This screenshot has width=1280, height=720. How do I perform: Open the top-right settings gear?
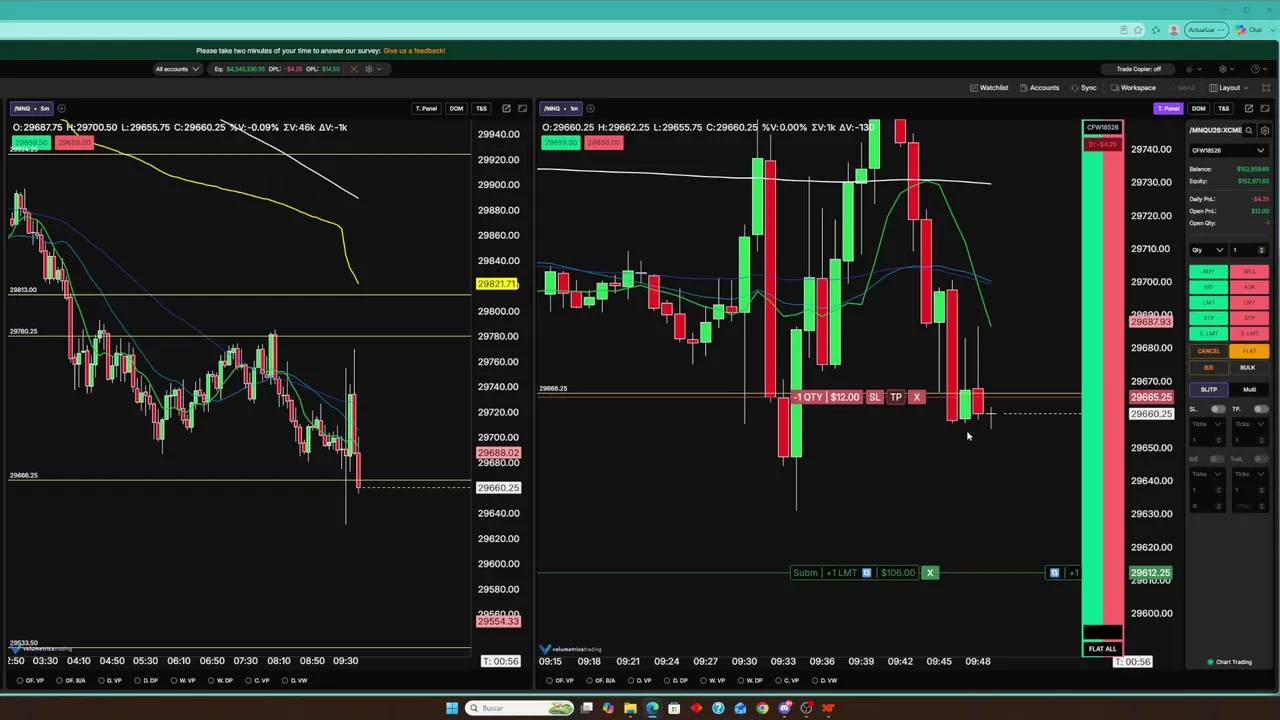[x=1222, y=69]
